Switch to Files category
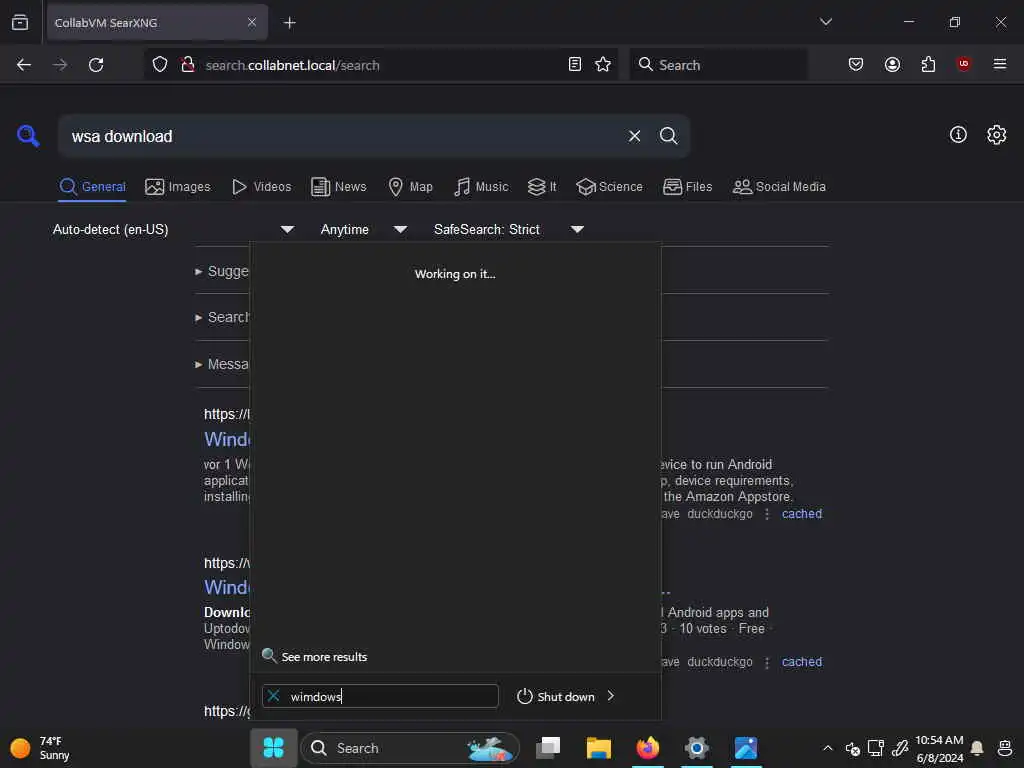 tap(687, 187)
